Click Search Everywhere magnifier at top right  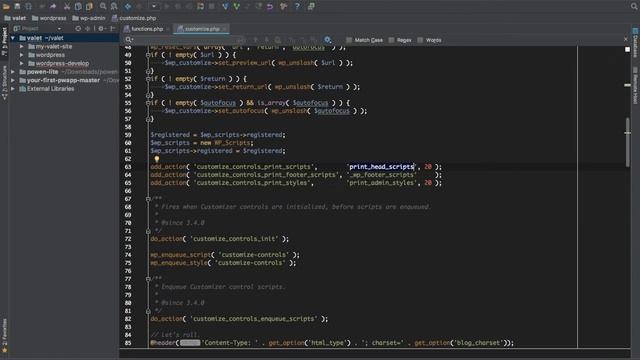[634, 6]
